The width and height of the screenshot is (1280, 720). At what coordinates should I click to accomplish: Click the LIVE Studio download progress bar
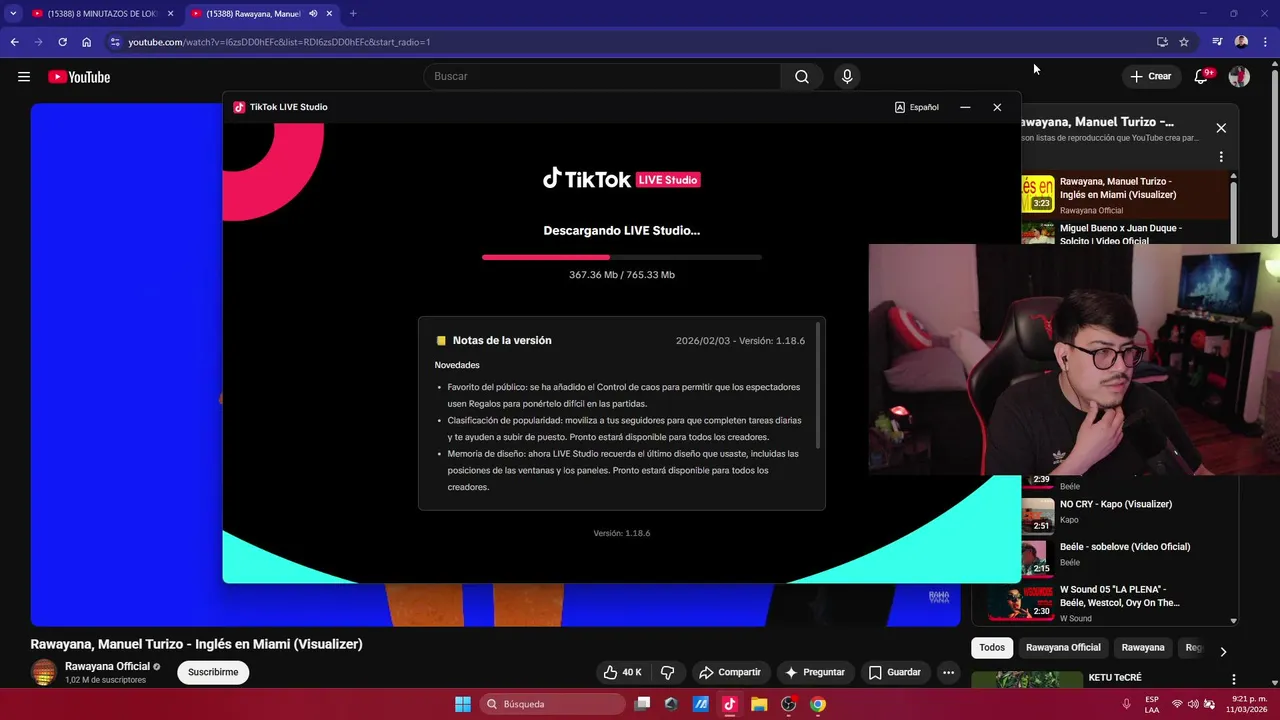click(x=622, y=257)
